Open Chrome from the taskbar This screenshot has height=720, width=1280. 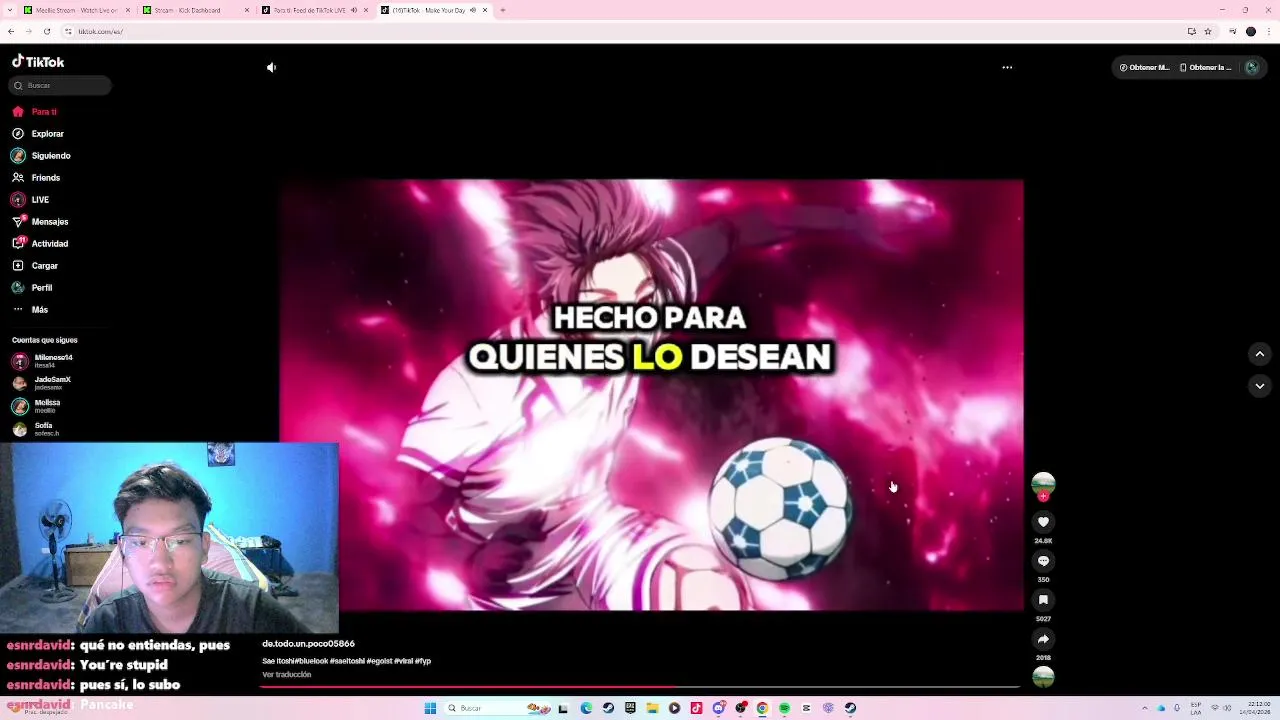pyautogui.click(x=762, y=708)
